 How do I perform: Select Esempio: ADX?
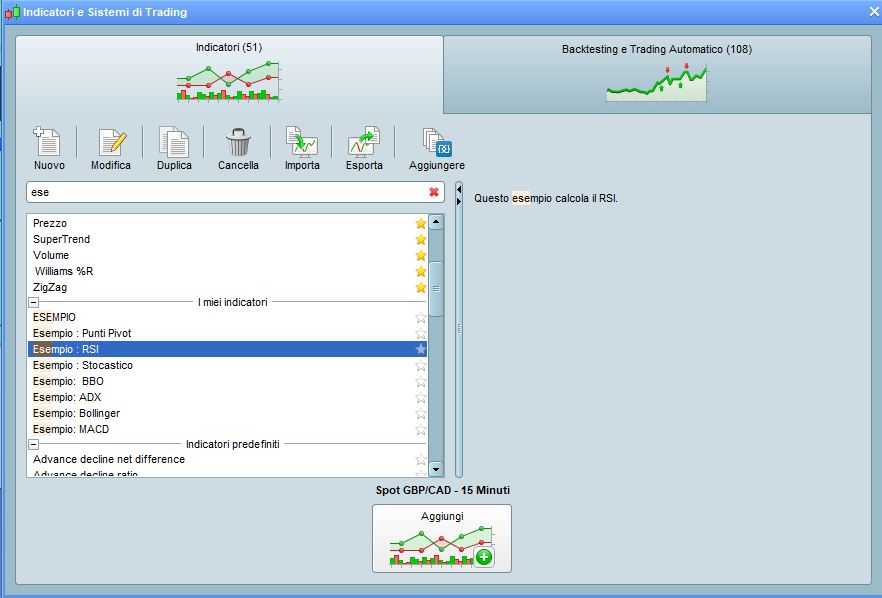click(227, 397)
